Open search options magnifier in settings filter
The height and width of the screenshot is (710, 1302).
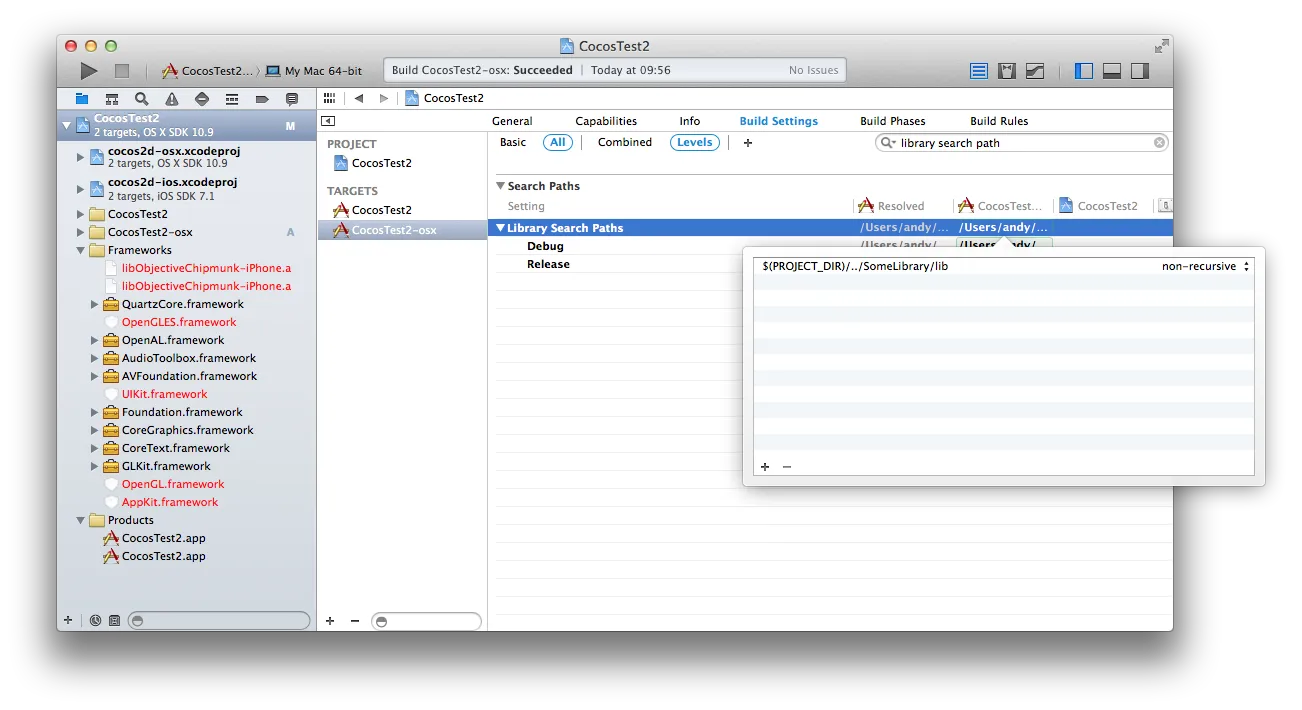coord(888,143)
